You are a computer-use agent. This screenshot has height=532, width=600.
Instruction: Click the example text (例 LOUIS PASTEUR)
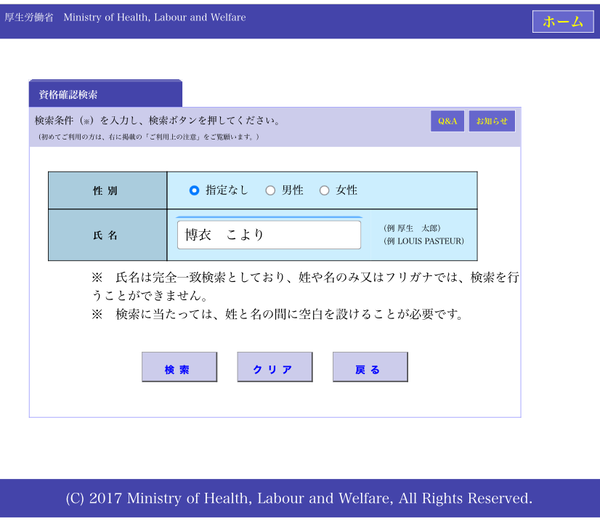[x=424, y=241]
